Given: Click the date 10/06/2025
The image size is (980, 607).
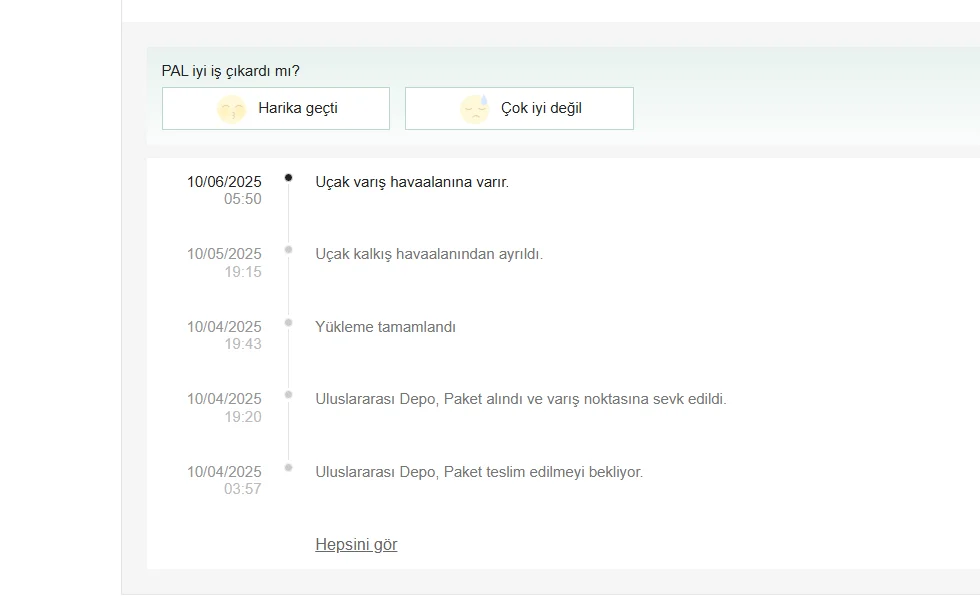Looking at the screenshot, I should coord(224,182).
